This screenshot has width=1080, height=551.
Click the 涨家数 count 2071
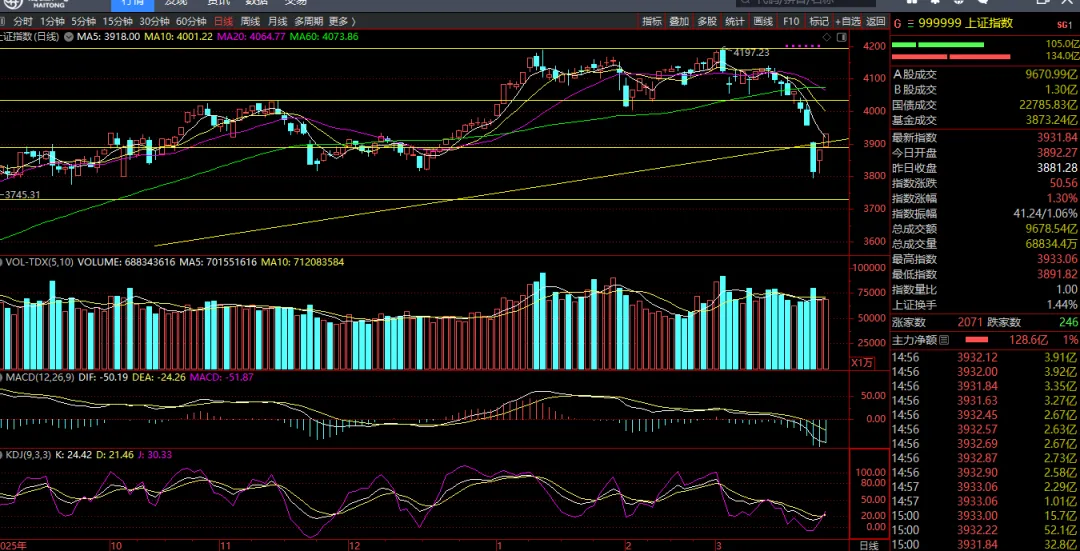click(969, 322)
